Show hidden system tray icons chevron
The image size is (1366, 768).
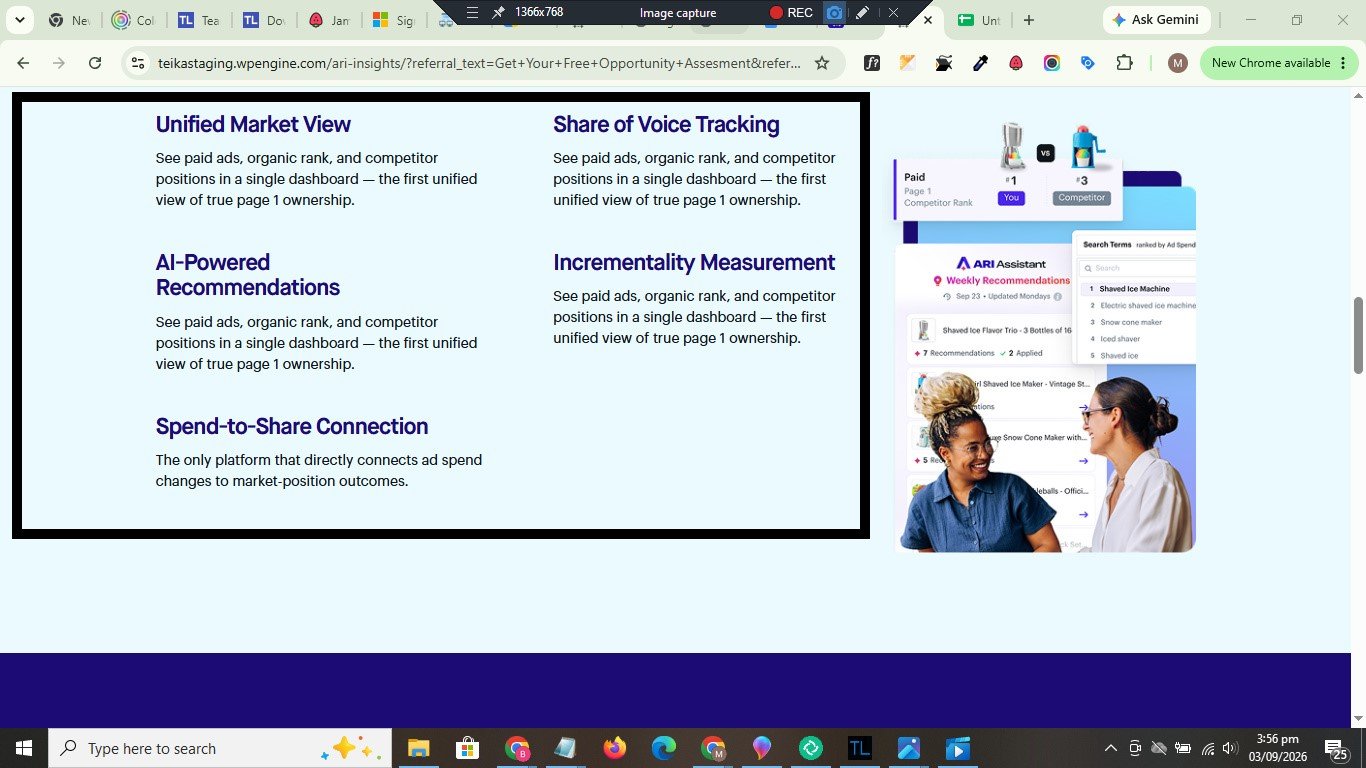point(1110,748)
